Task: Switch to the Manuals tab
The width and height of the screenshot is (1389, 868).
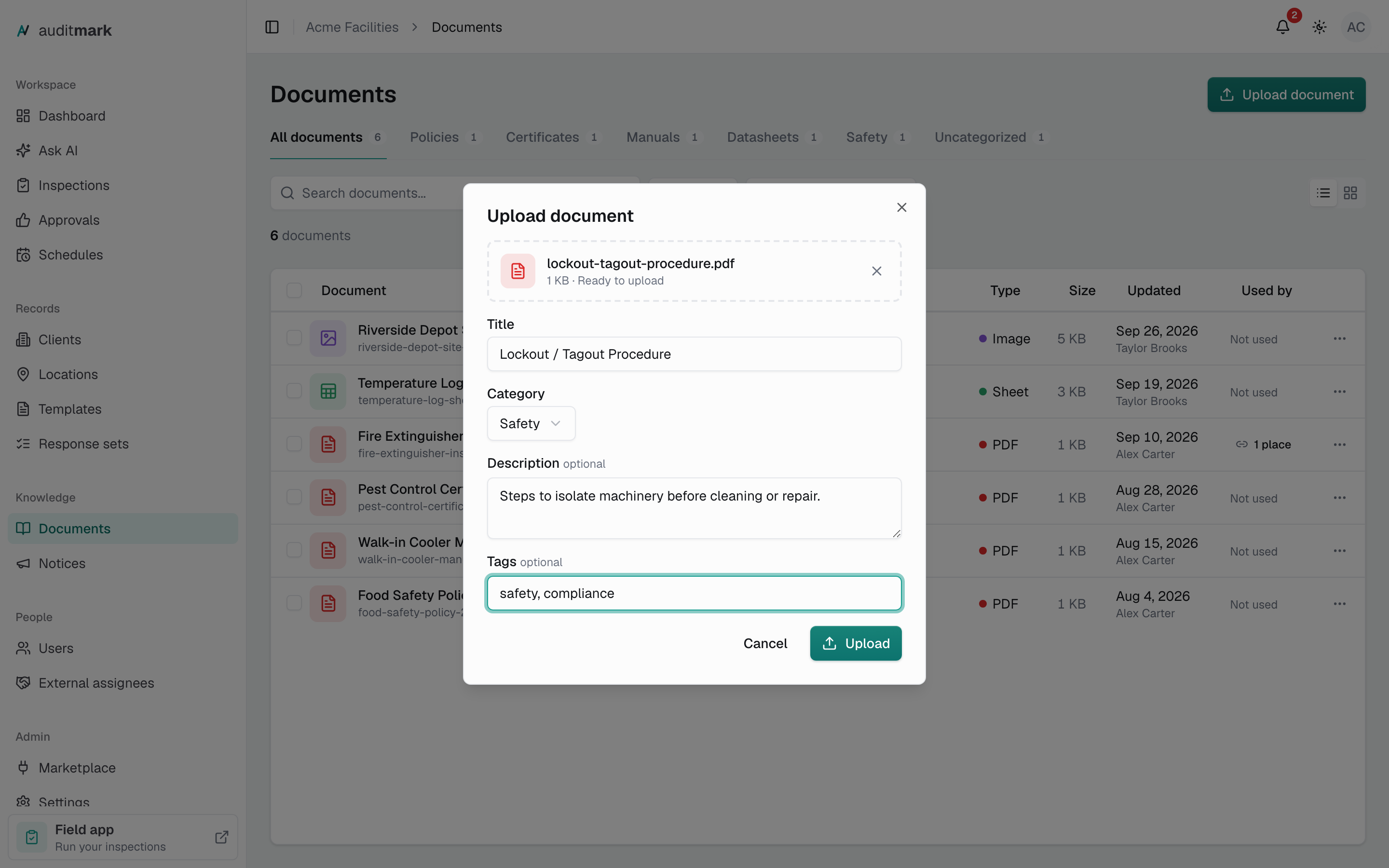Action: pos(664,137)
